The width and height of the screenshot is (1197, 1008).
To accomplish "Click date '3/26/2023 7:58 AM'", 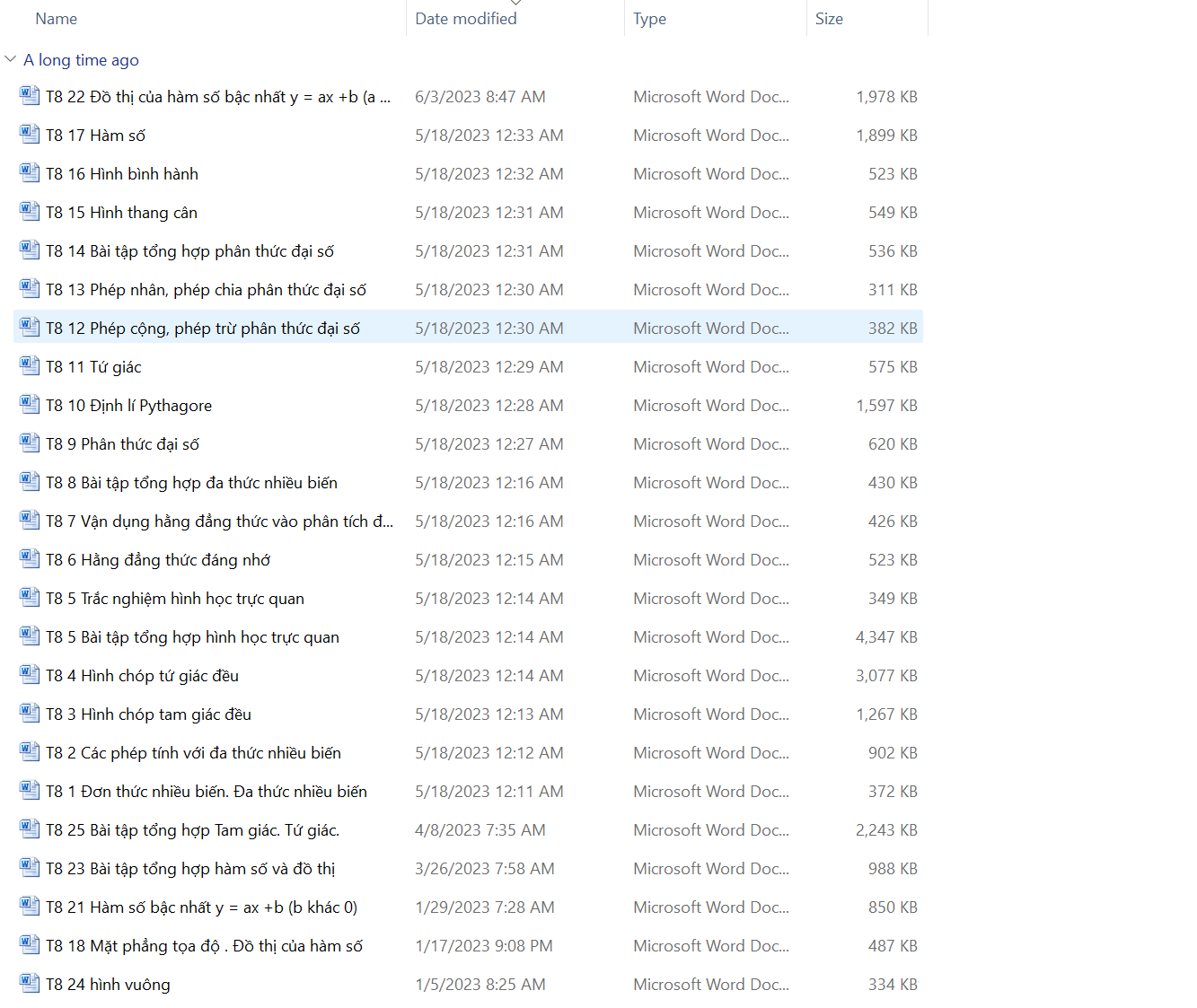I will tap(485, 869).
